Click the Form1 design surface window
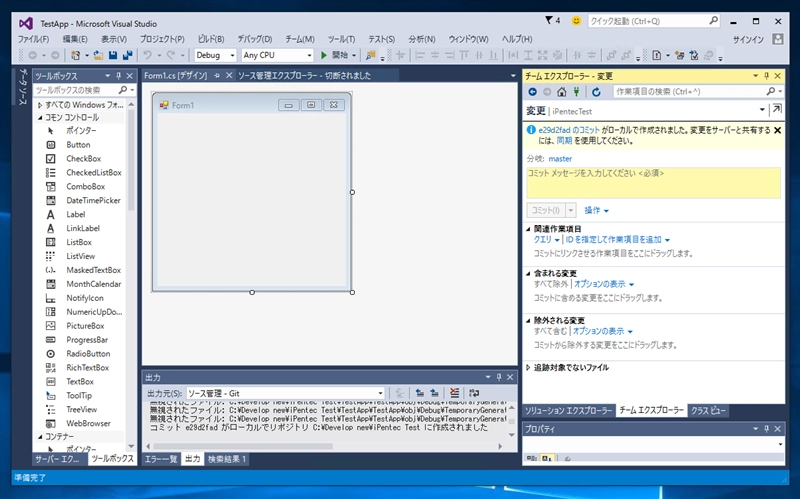The height and width of the screenshot is (499, 800). click(252, 192)
